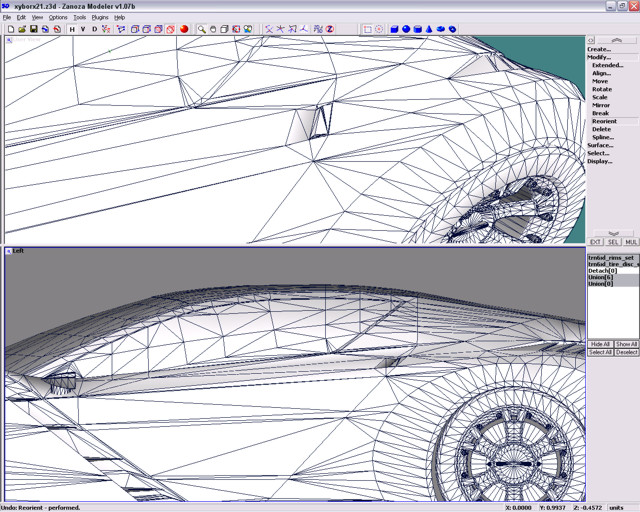Screen dimensions: 640x512
Task: Select the magnifier zoom tool
Action: pos(201,29)
